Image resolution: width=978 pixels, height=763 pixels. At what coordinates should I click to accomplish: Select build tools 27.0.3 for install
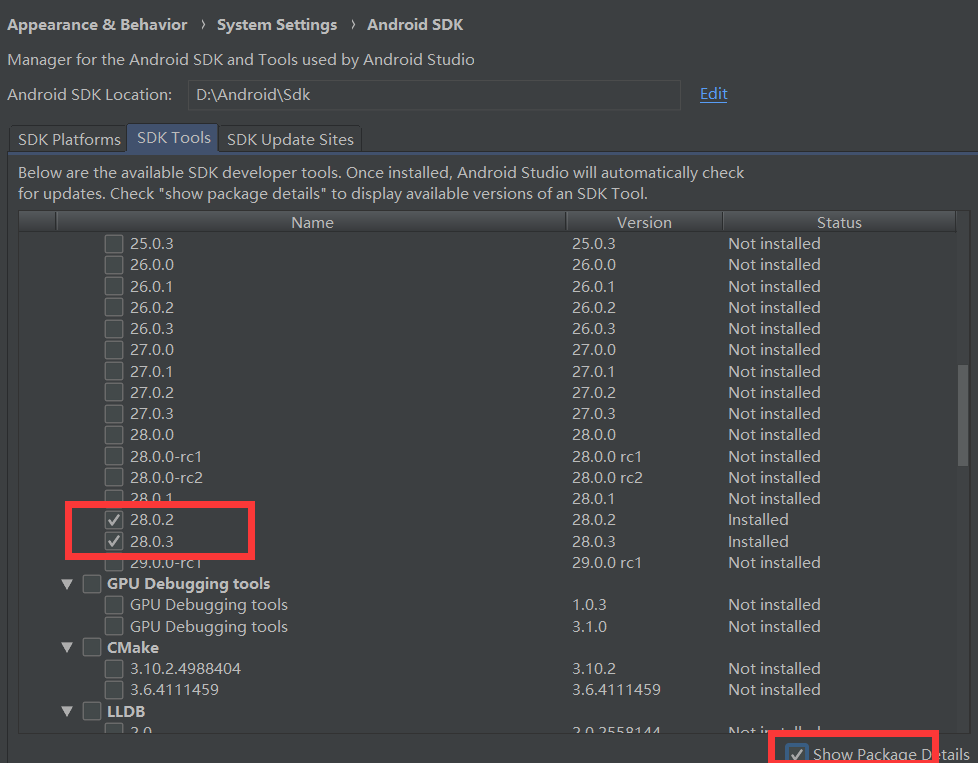113,413
